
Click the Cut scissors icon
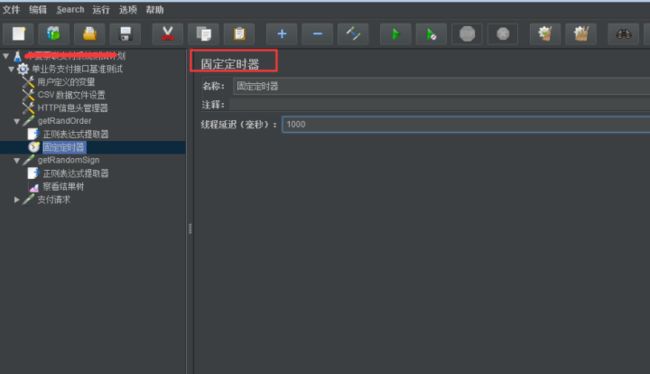167,34
